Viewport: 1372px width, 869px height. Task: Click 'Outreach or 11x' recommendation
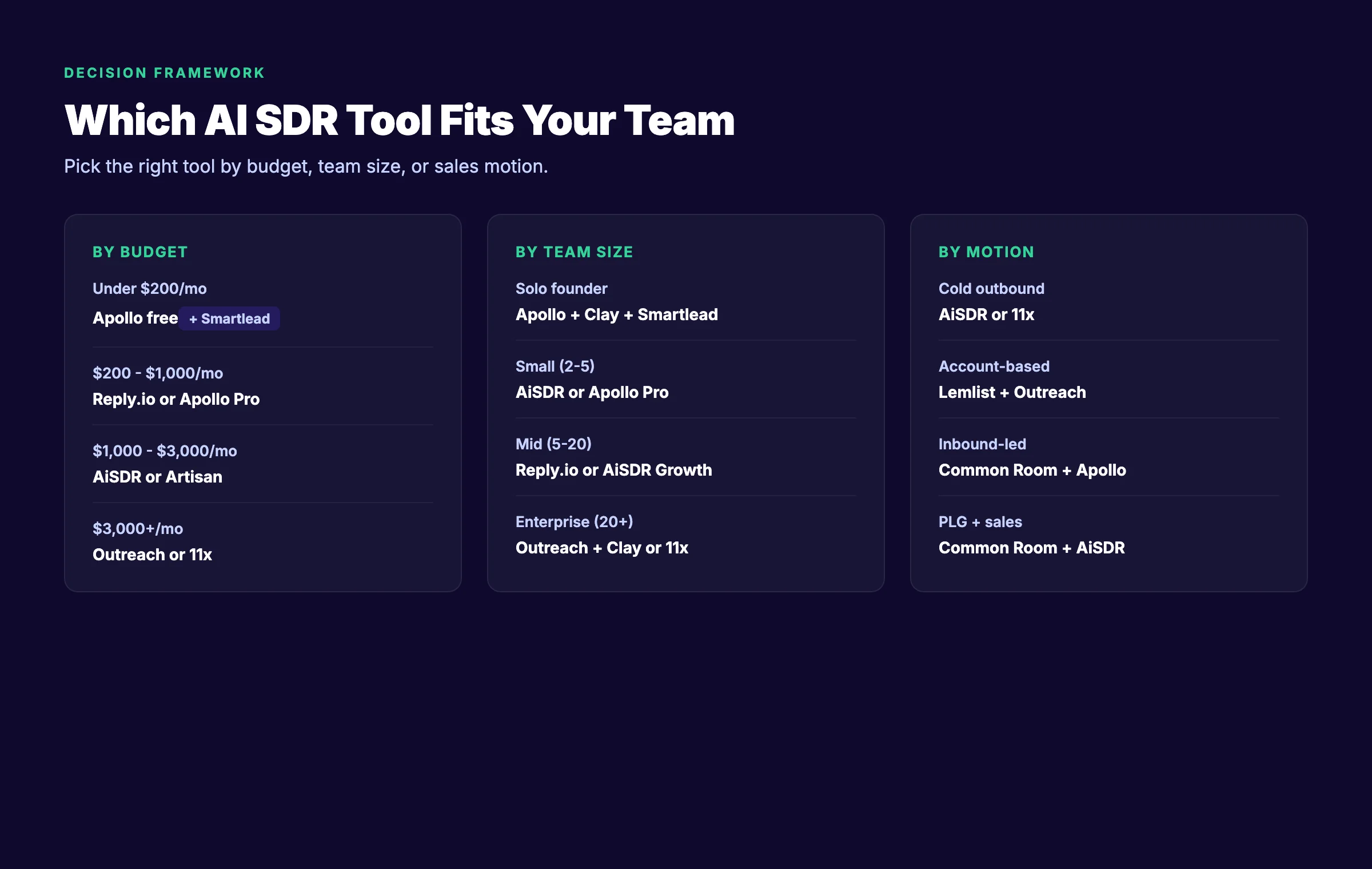point(153,555)
